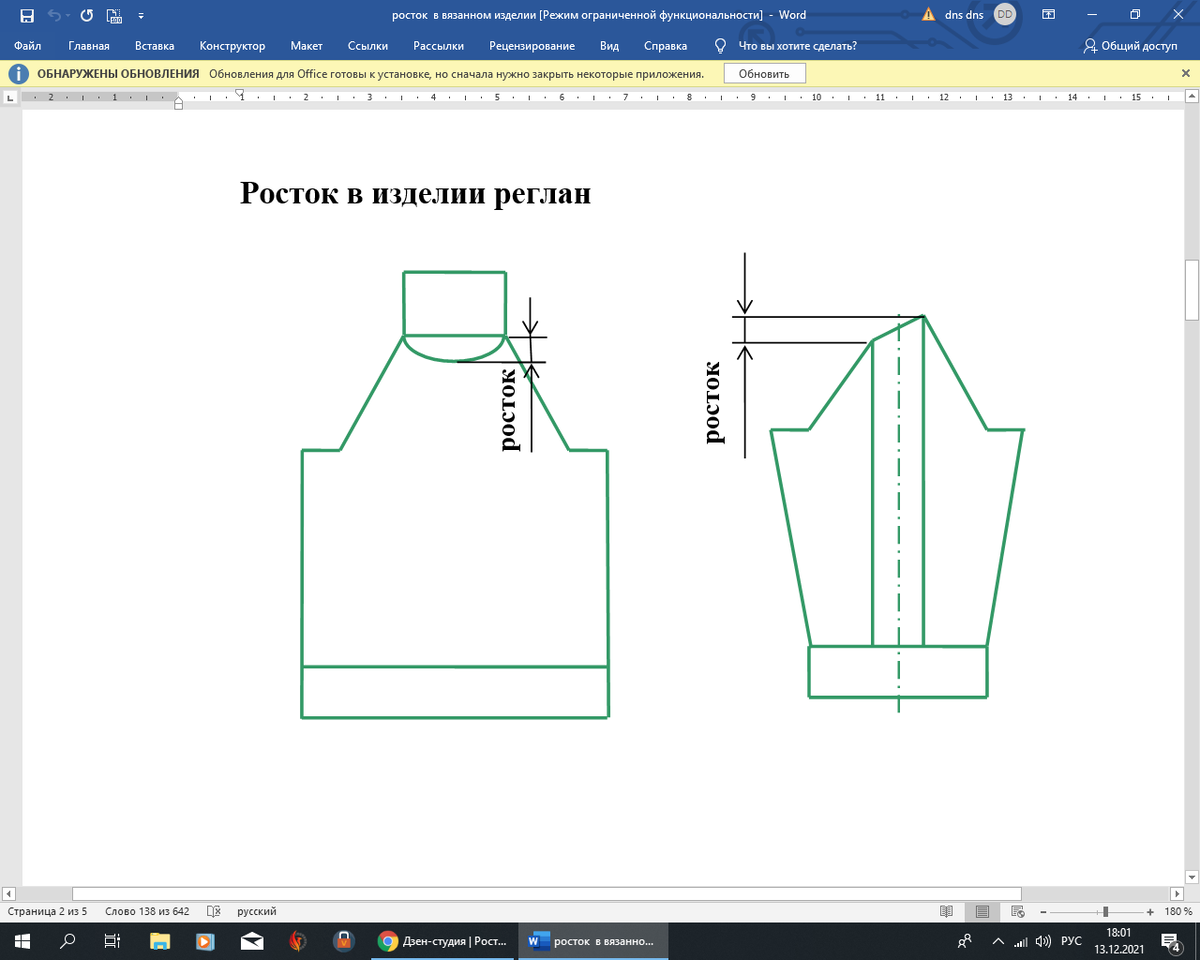The height and width of the screenshot is (960, 1200).
Task: Click the Обновить button in update bar
Action: click(x=764, y=74)
